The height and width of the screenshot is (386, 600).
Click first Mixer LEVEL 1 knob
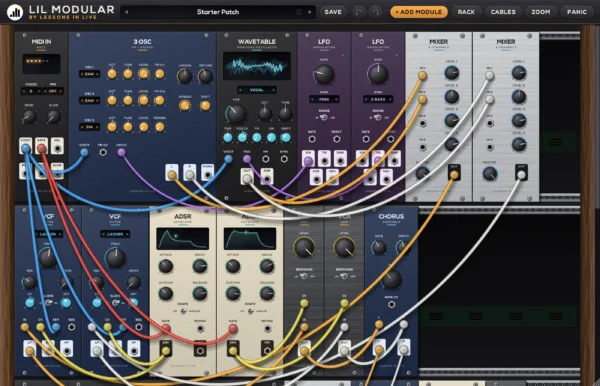452,73
